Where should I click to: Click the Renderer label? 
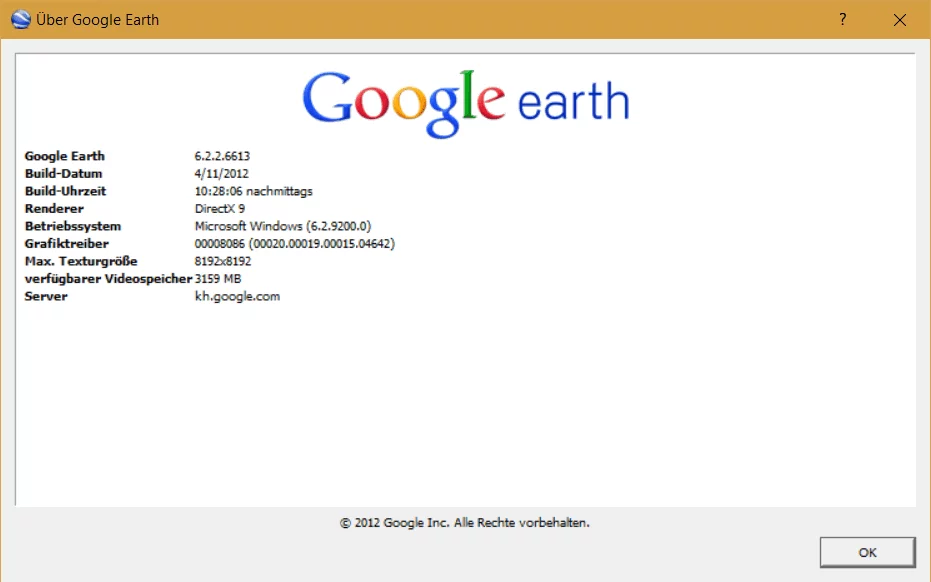(54, 208)
